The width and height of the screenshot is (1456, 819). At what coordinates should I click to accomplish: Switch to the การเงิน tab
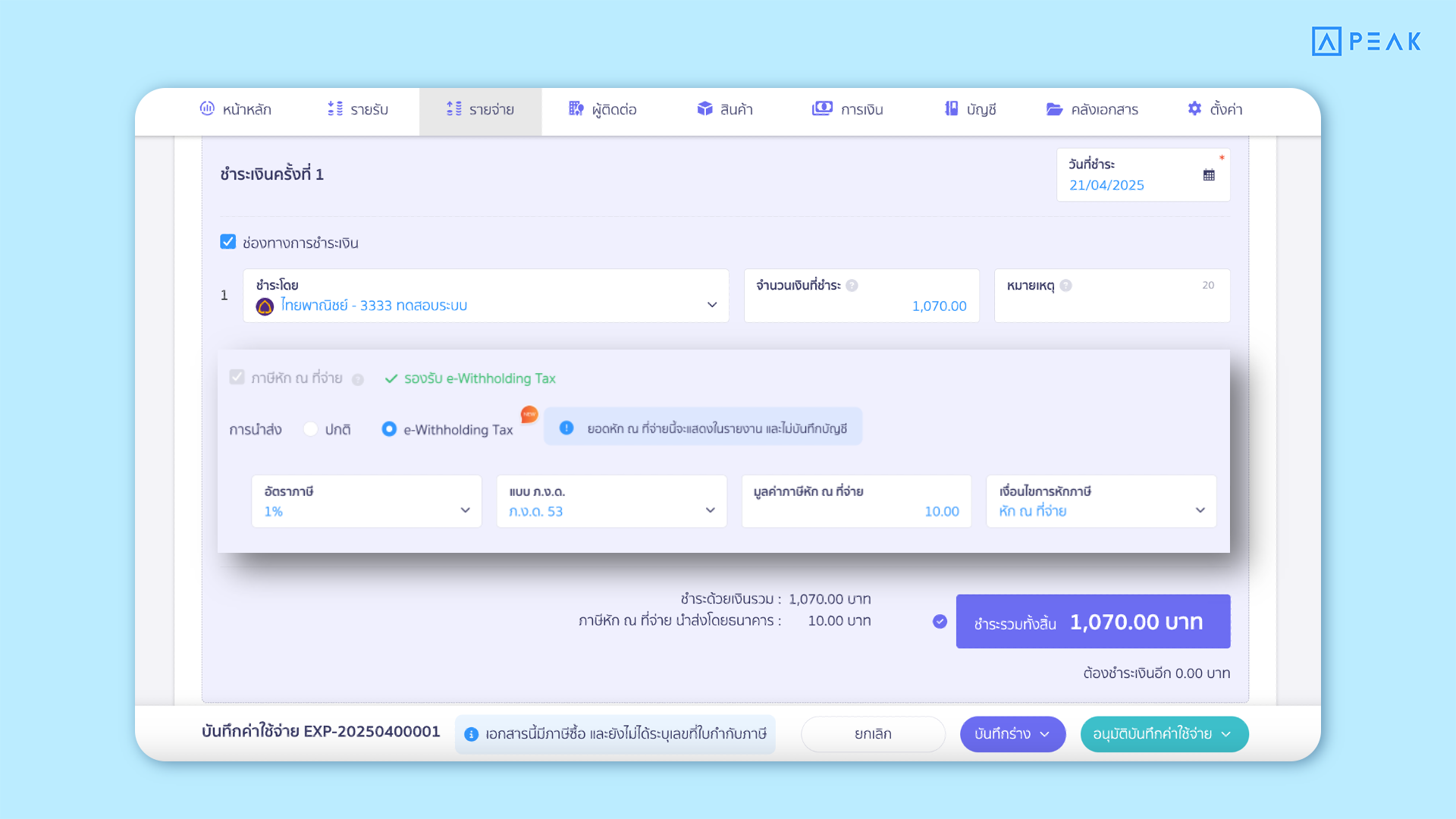click(x=847, y=109)
